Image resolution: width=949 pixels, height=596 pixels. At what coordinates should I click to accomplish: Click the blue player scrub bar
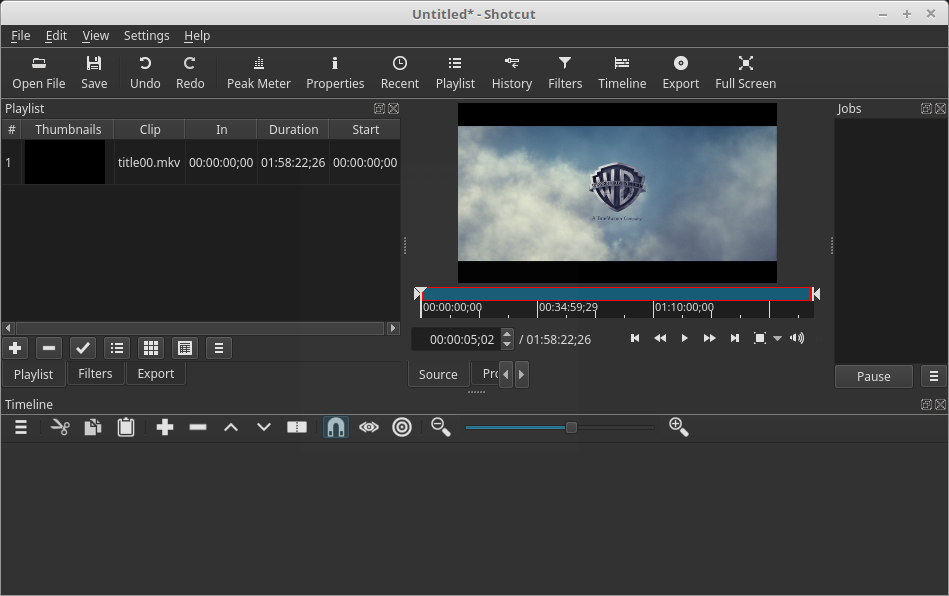coord(617,294)
